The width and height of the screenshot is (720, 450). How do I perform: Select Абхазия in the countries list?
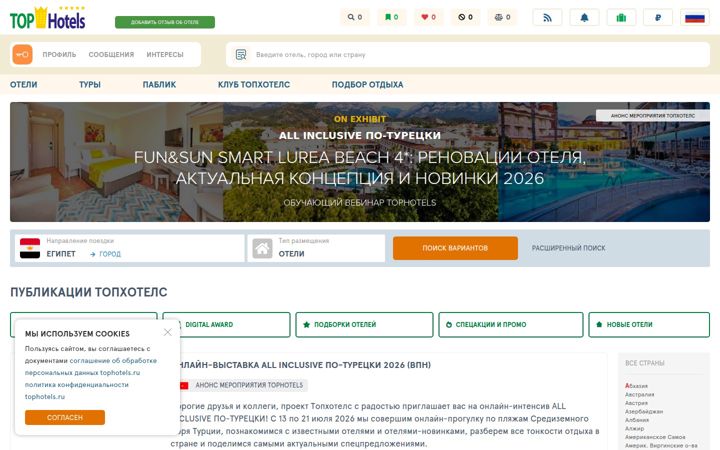pos(636,386)
